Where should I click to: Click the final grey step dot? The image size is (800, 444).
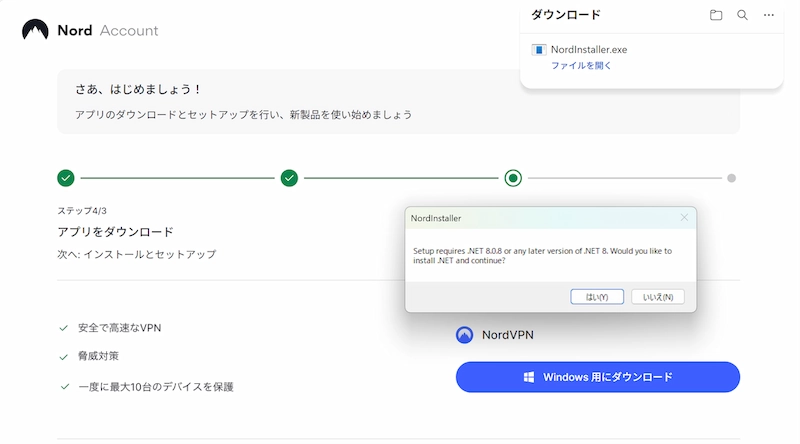731,178
